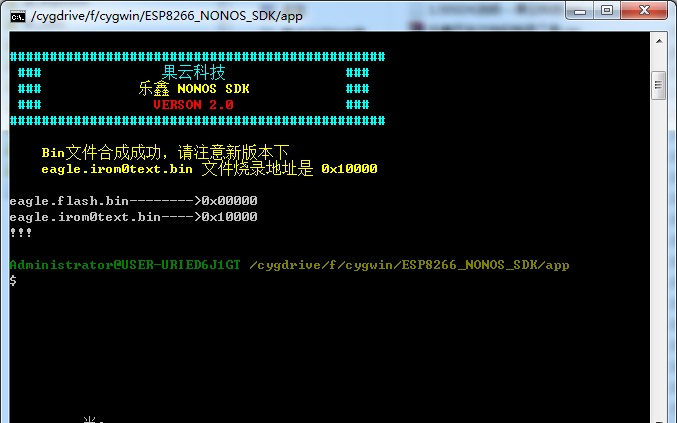The image size is (677, 423).
Task: Maximize the Cygwin terminal window
Action: click(607, 10)
